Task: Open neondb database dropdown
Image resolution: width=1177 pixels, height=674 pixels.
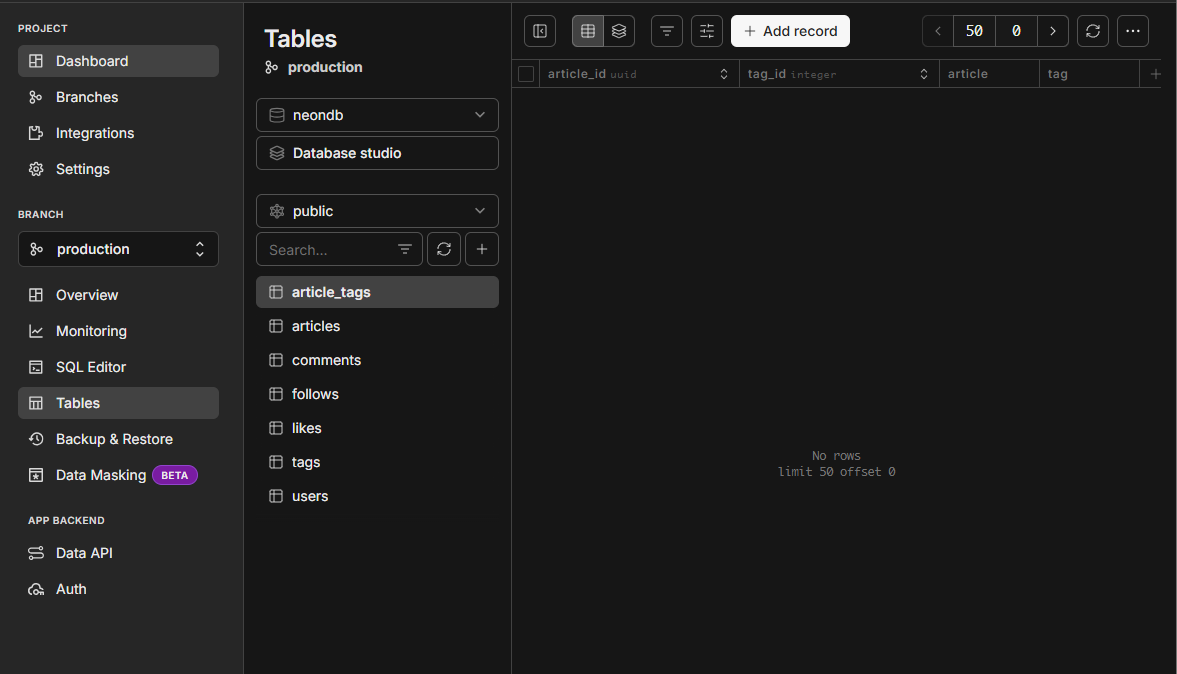Action: point(378,115)
